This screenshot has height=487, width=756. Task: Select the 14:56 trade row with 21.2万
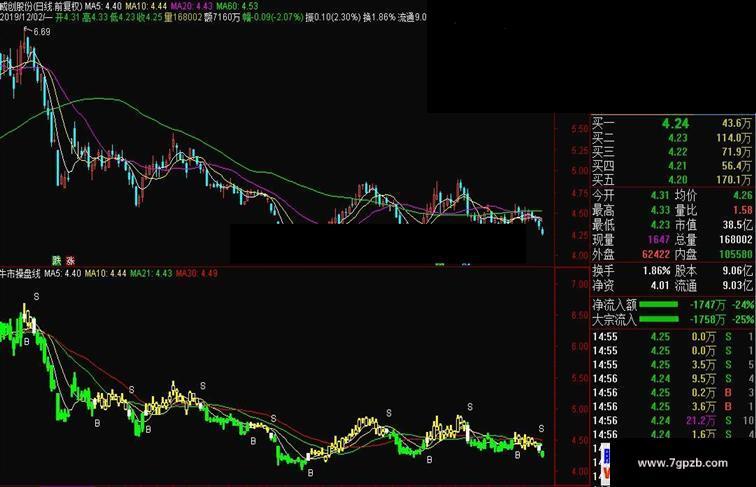673,420
